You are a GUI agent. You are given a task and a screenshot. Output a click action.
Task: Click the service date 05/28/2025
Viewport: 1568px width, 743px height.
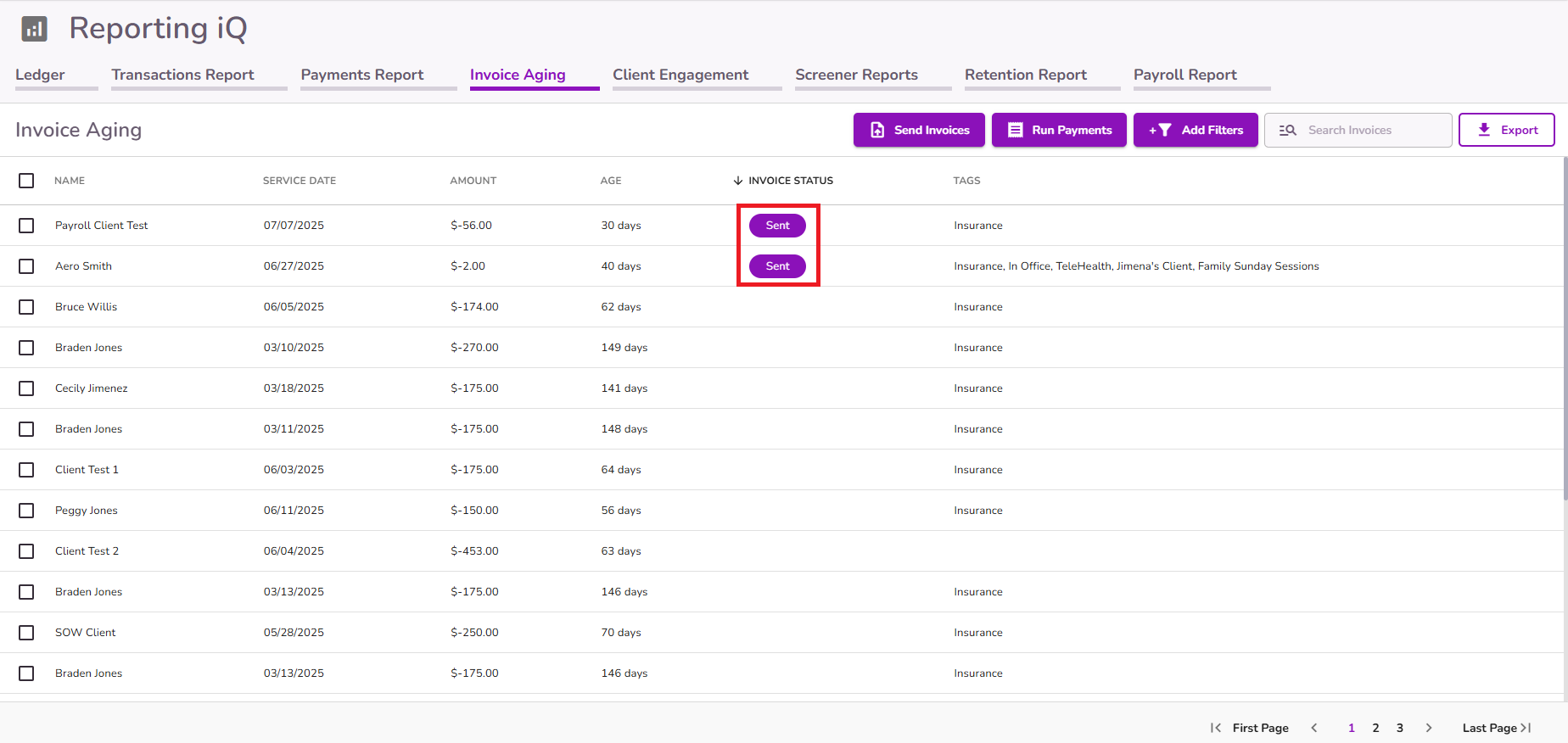[x=294, y=633]
